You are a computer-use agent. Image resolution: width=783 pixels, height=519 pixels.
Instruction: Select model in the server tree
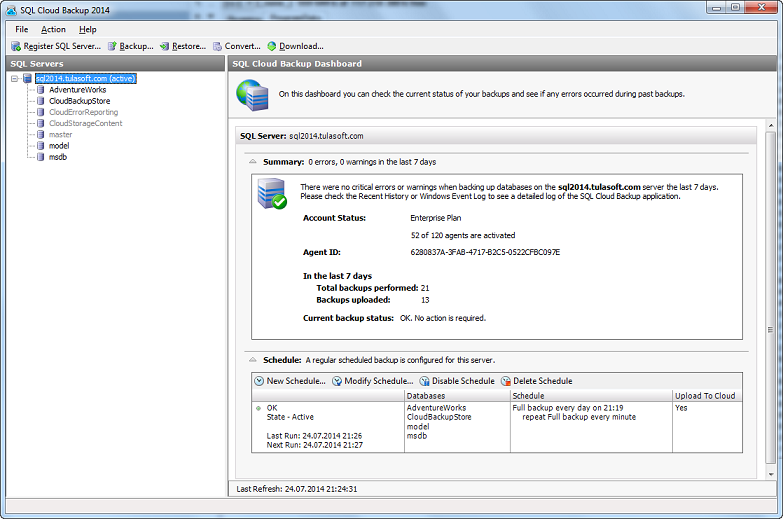coord(59,146)
